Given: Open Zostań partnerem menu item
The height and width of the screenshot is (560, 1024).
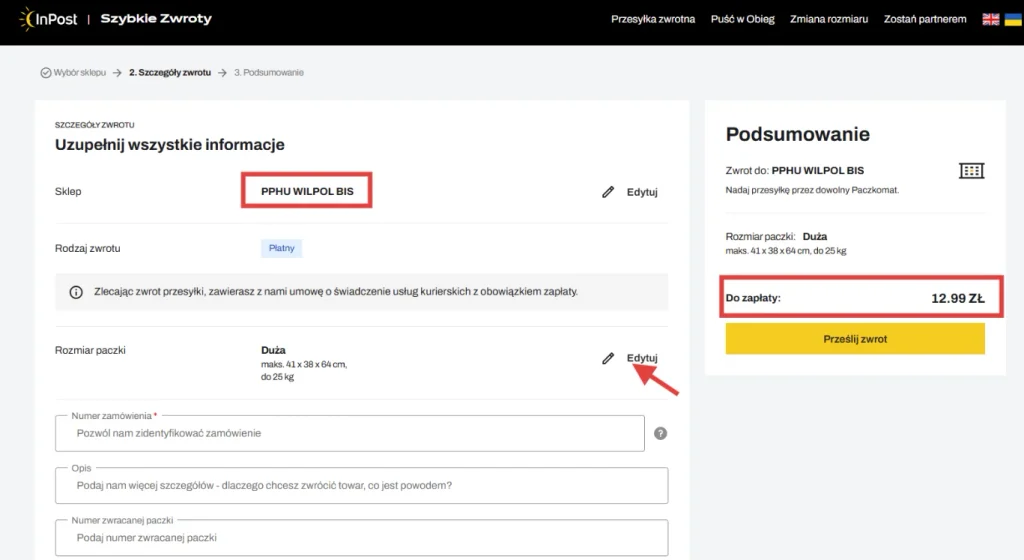Looking at the screenshot, I should click(925, 19).
